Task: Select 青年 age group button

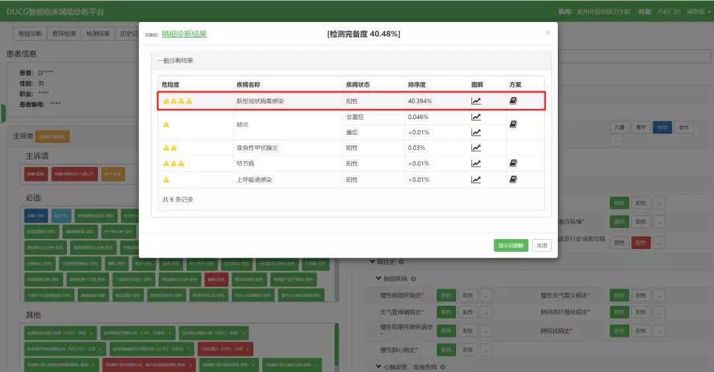Action: point(641,127)
